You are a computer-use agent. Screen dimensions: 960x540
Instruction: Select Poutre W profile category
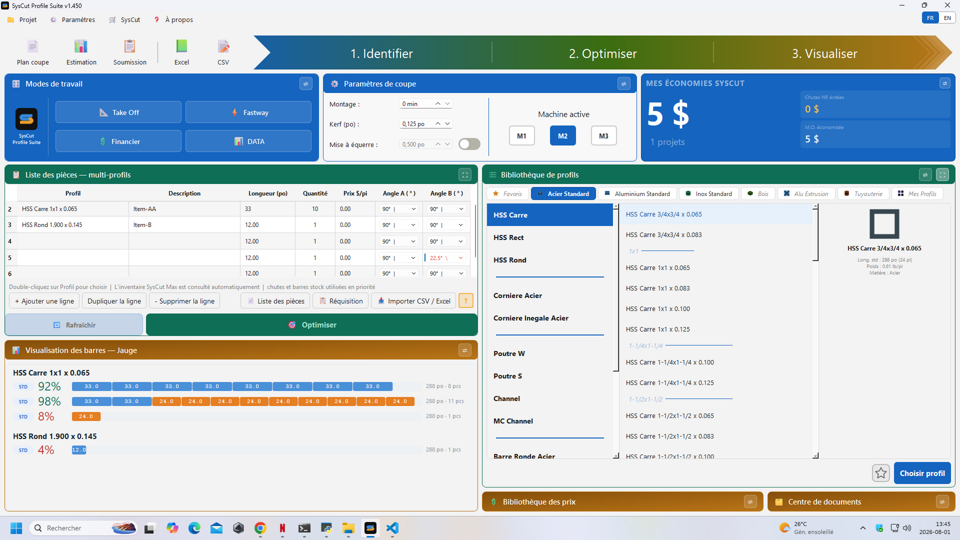(x=550, y=353)
